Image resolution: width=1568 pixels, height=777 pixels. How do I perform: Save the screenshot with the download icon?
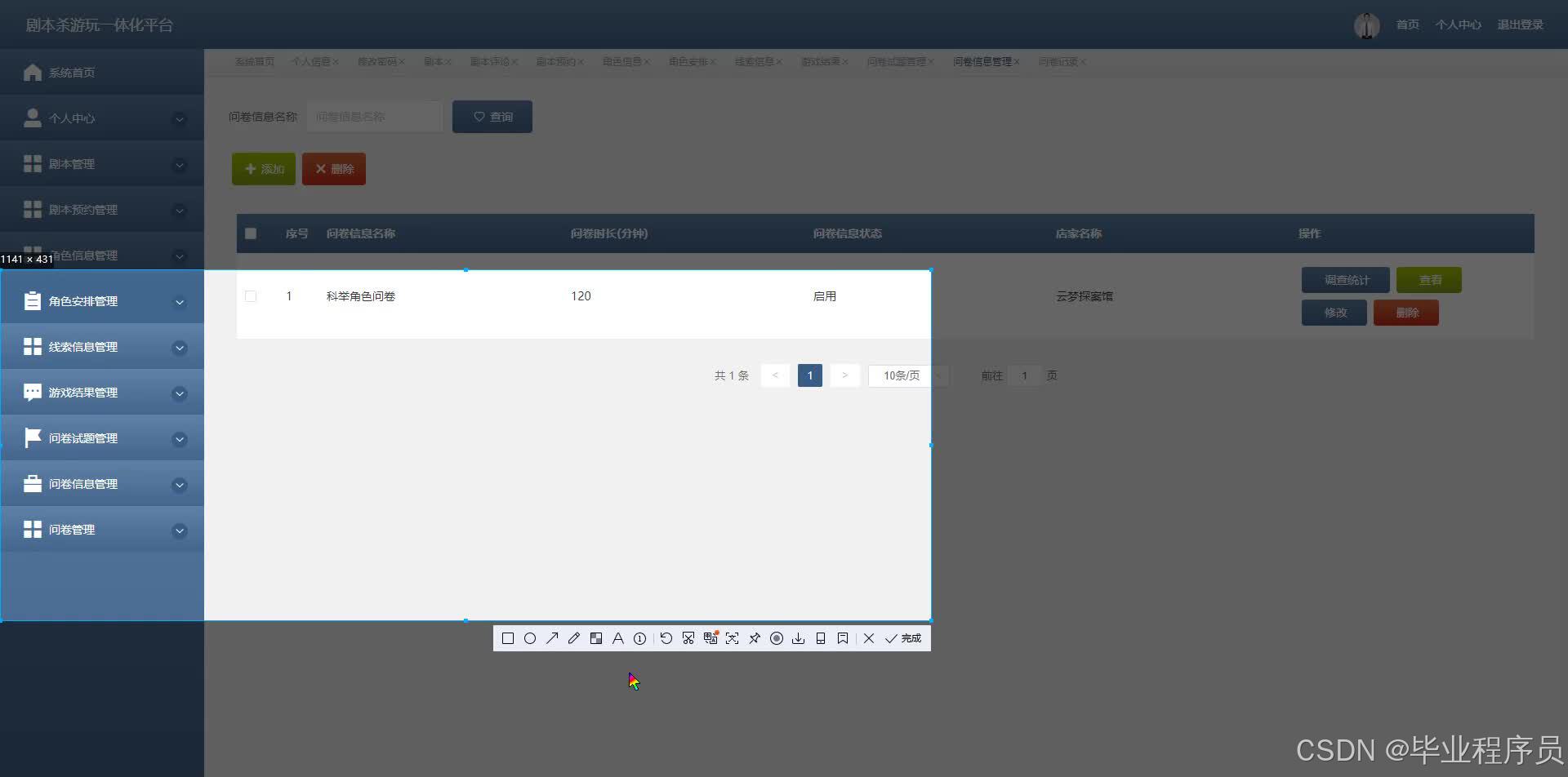click(x=799, y=638)
